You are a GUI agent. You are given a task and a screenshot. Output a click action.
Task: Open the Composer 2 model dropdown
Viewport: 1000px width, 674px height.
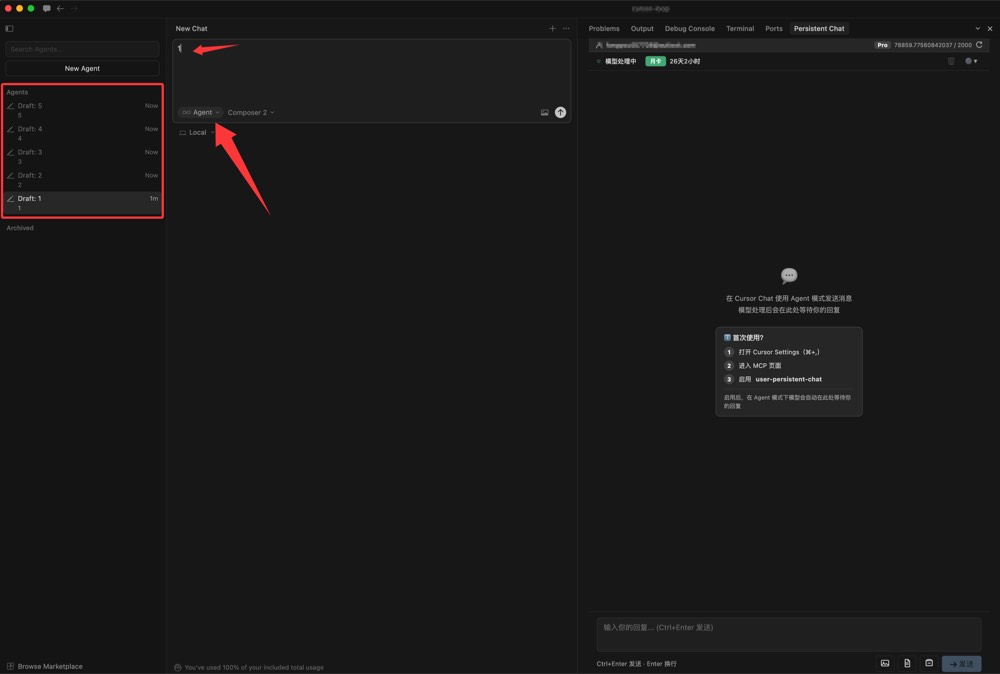[250, 113]
